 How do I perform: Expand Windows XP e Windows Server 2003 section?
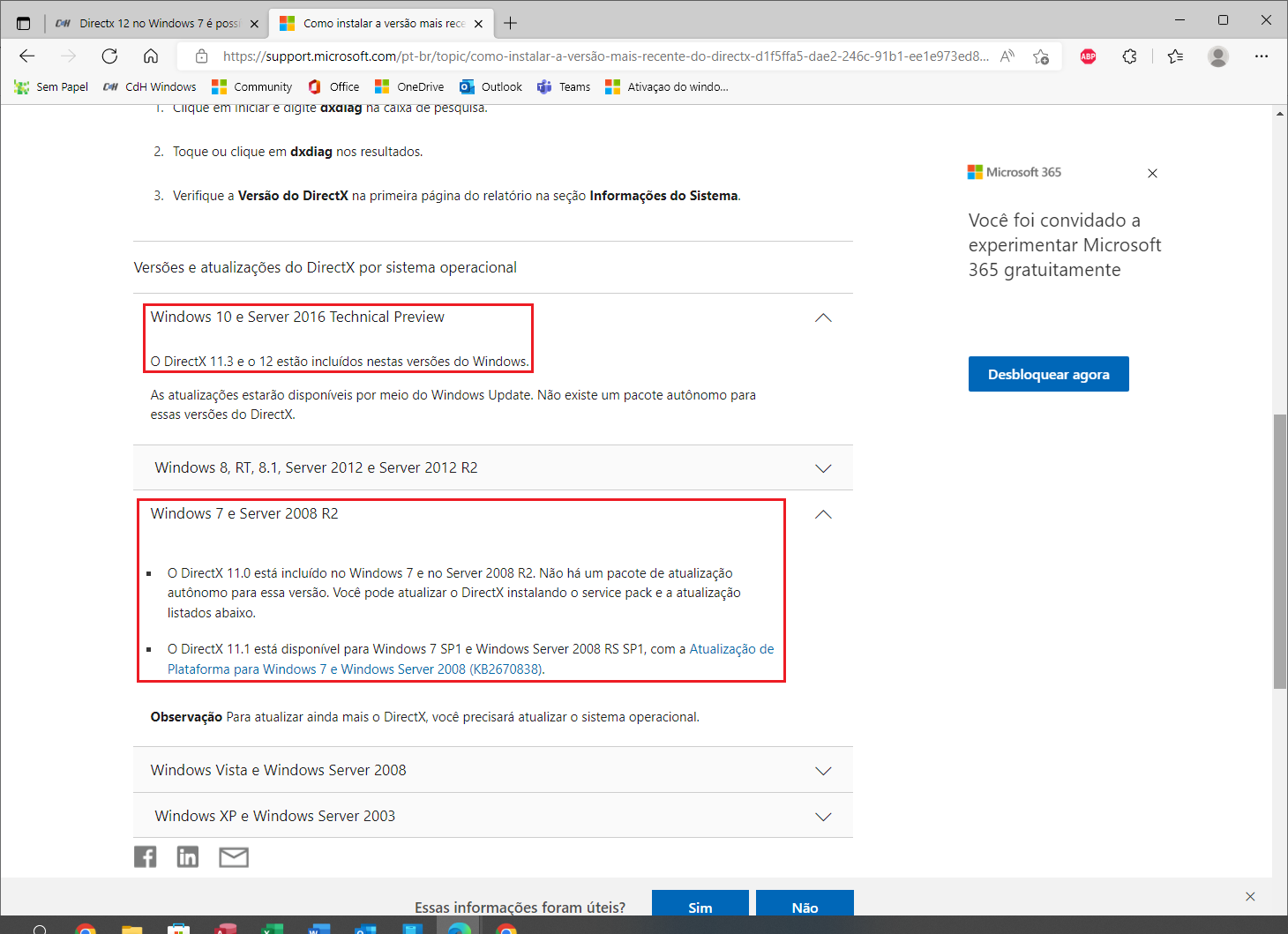click(493, 816)
